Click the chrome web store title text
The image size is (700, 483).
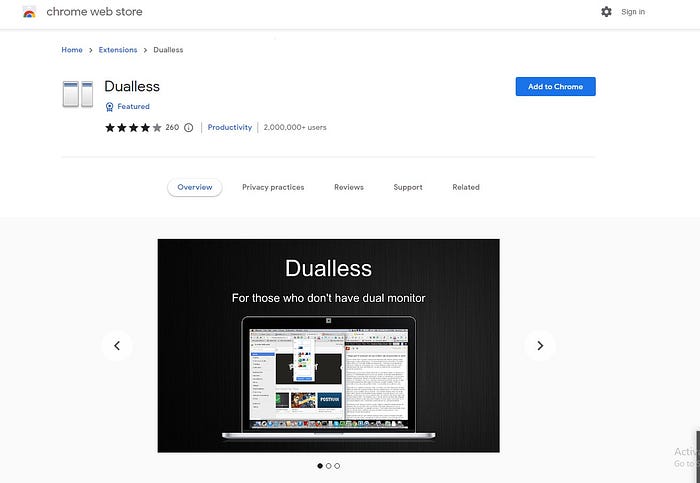point(94,12)
